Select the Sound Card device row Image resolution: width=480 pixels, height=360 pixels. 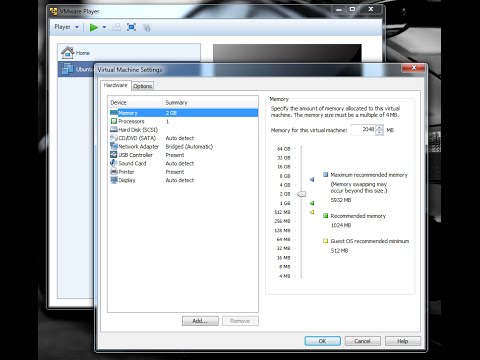click(x=183, y=163)
